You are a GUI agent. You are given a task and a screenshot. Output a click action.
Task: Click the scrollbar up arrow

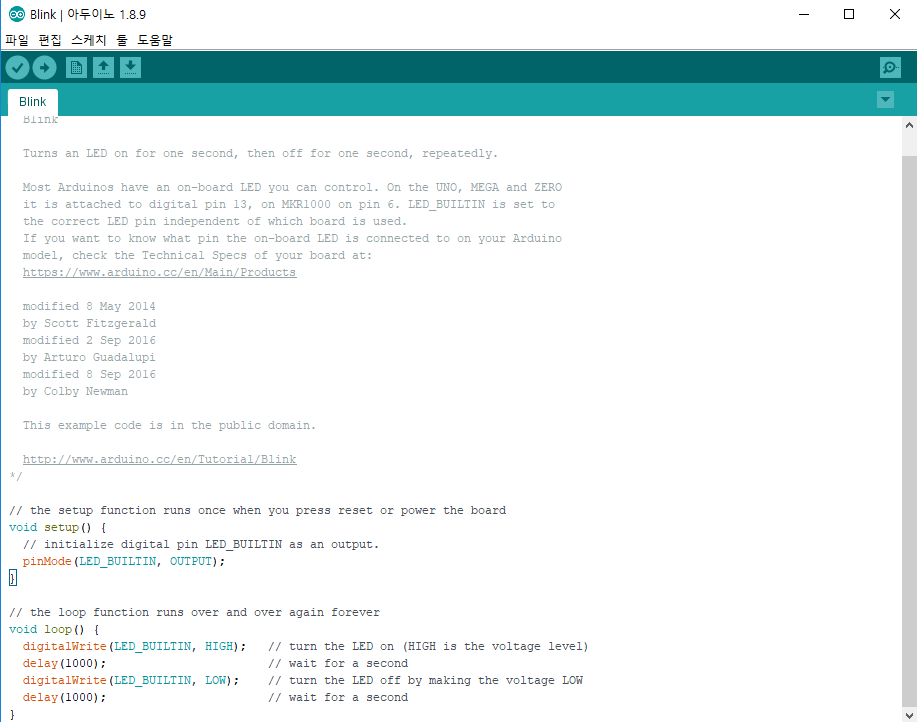pos(909,125)
